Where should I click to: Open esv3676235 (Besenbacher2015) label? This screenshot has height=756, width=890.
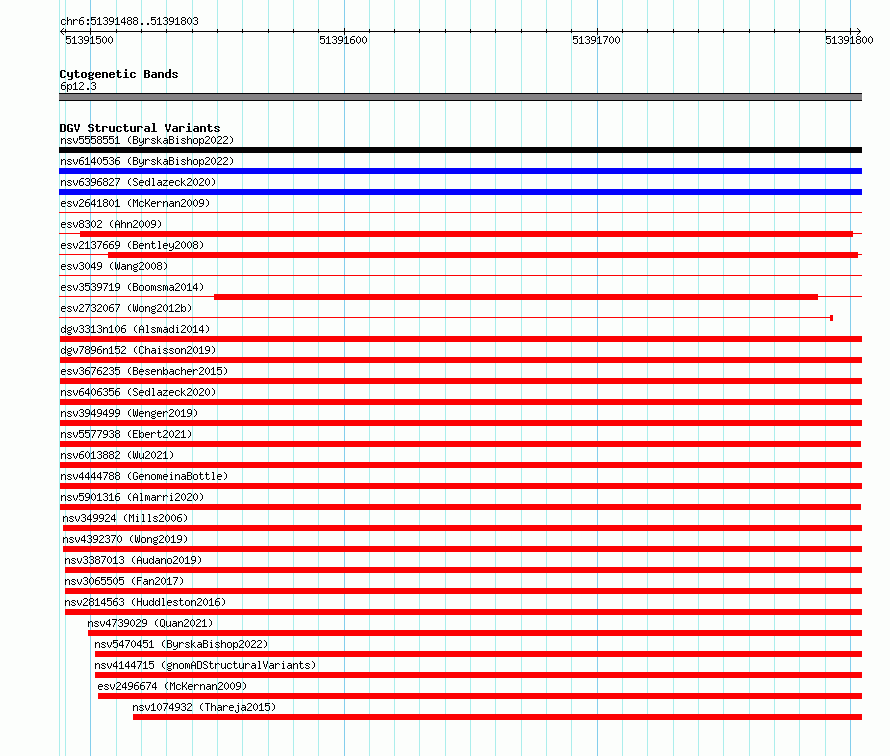(x=144, y=371)
